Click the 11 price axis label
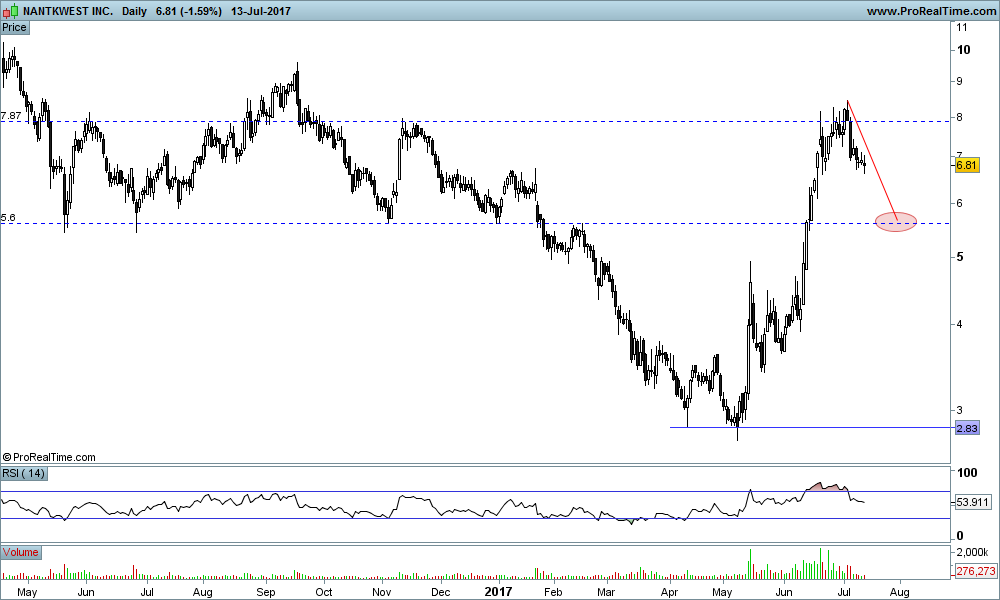Image resolution: width=1000 pixels, height=600 pixels. 962,27
